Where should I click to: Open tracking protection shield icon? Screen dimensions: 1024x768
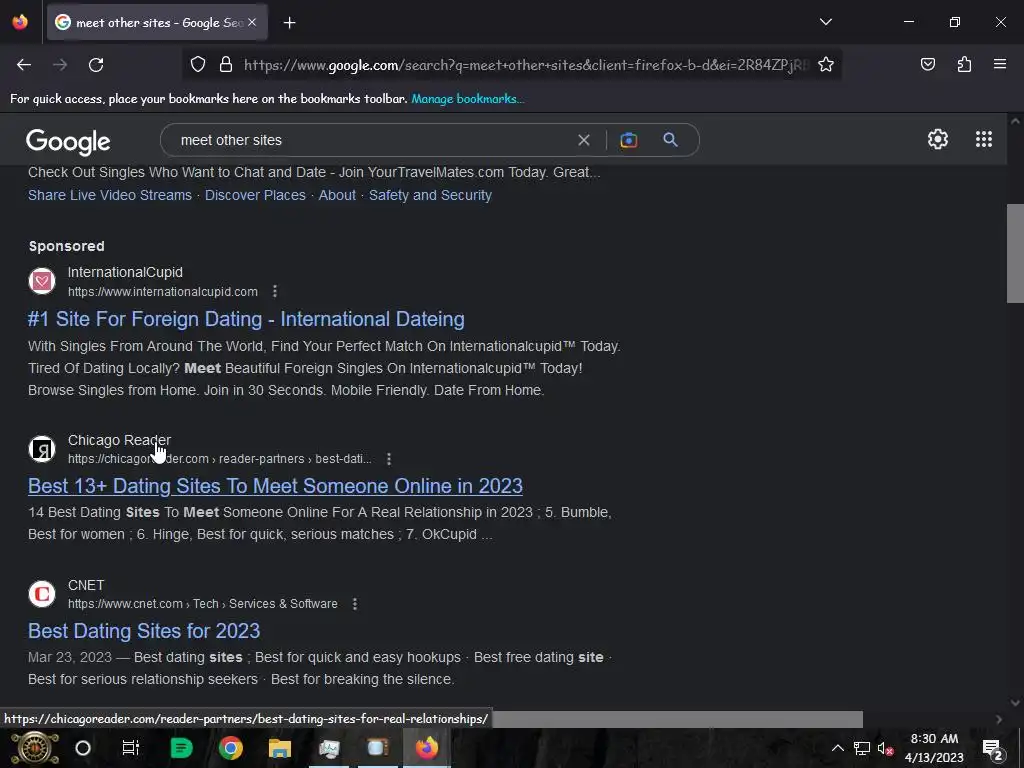[x=198, y=65]
